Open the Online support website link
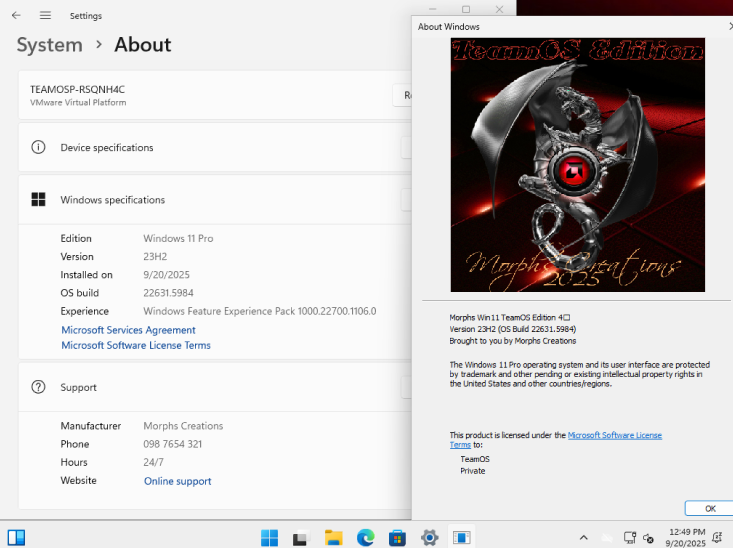Screen dimensions: 733x548 (x=178, y=481)
